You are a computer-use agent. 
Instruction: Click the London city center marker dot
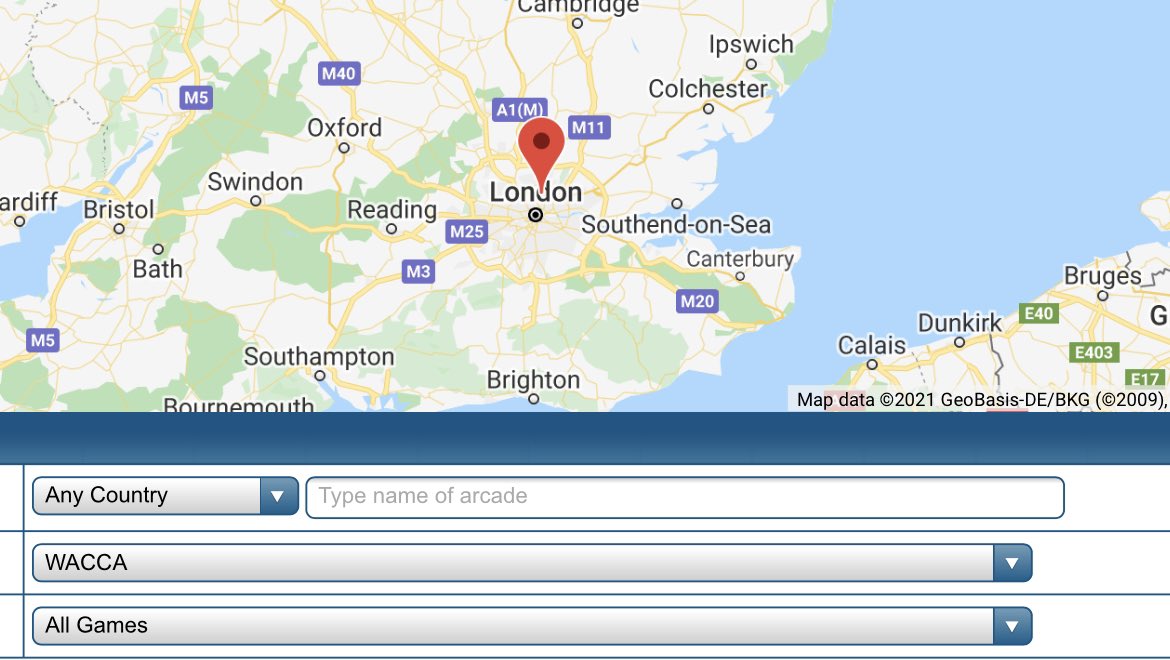click(x=535, y=215)
